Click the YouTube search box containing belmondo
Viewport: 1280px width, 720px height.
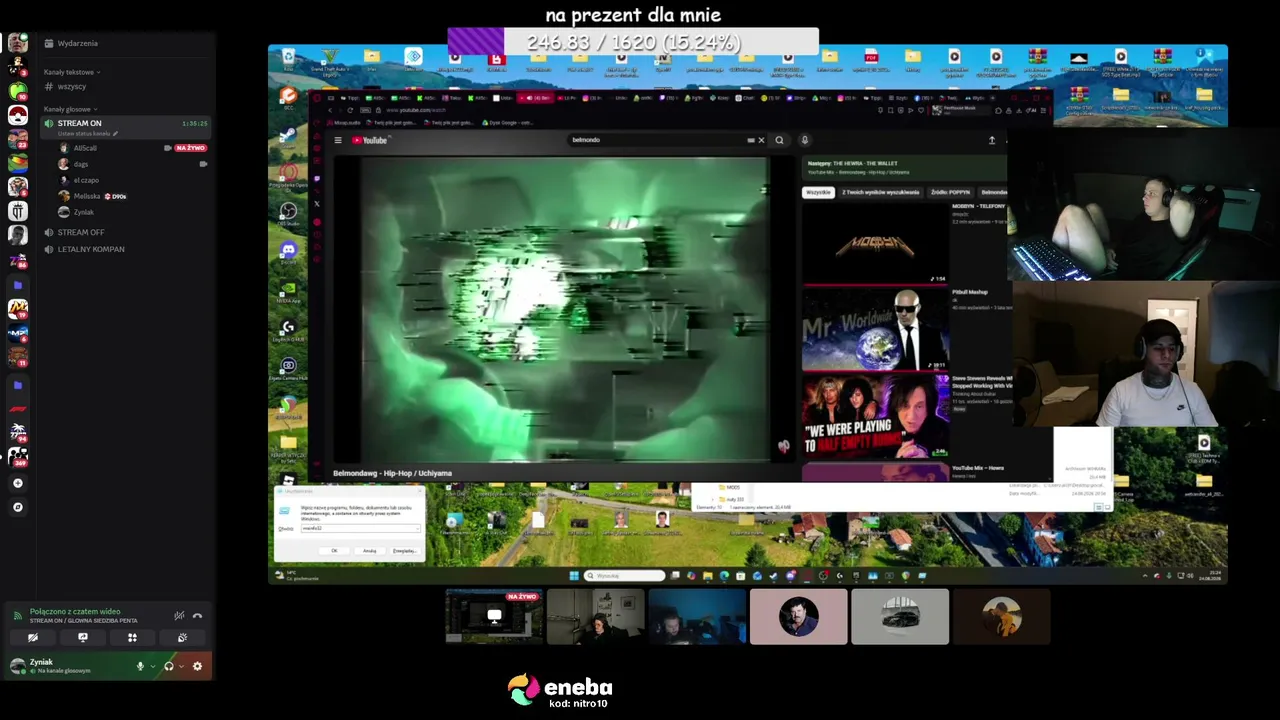(x=657, y=140)
